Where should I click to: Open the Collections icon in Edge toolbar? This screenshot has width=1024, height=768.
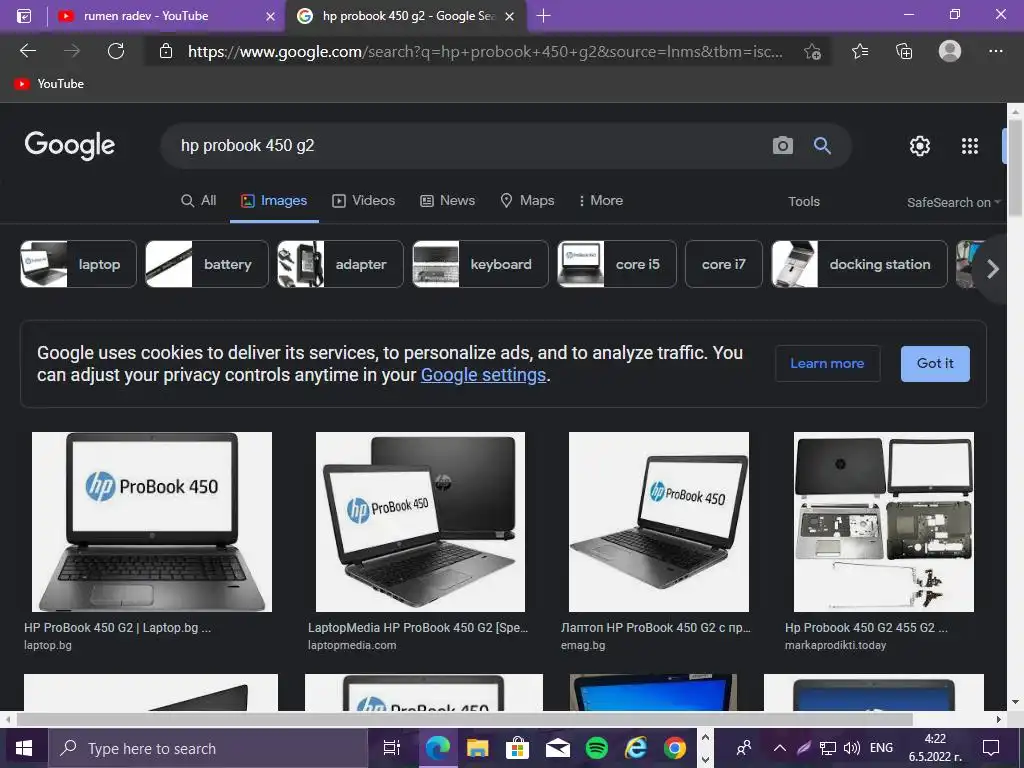tap(904, 51)
